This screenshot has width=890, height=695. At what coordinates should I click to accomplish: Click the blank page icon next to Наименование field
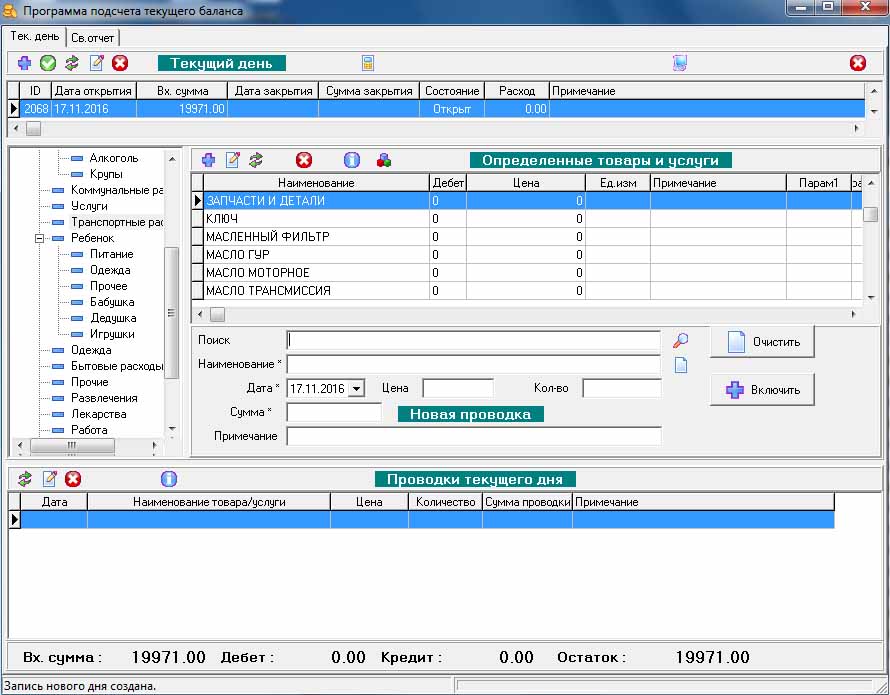pyautogui.click(x=681, y=365)
